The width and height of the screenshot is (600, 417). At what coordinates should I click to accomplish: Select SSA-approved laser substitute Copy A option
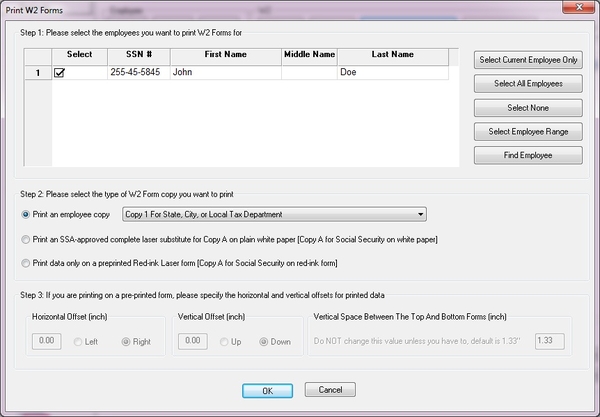[x=26, y=239]
